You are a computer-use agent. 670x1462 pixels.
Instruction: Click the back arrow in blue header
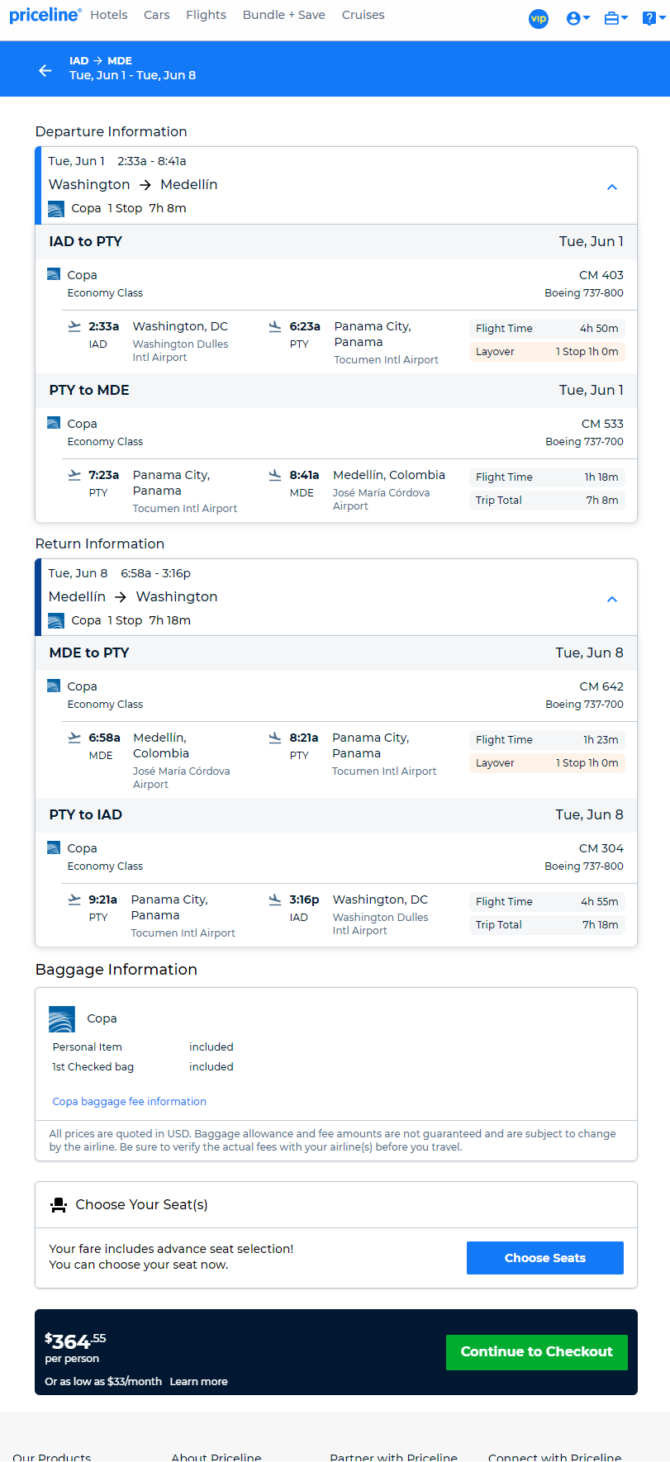pyautogui.click(x=45, y=70)
